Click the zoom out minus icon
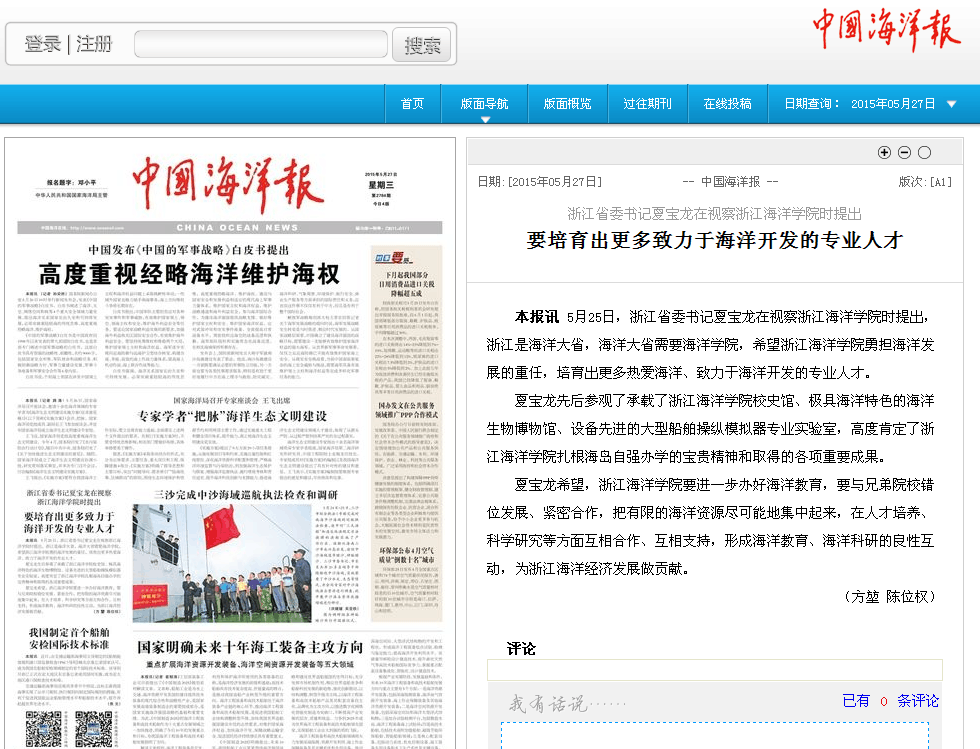The image size is (980, 749). [x=904, y=153]
